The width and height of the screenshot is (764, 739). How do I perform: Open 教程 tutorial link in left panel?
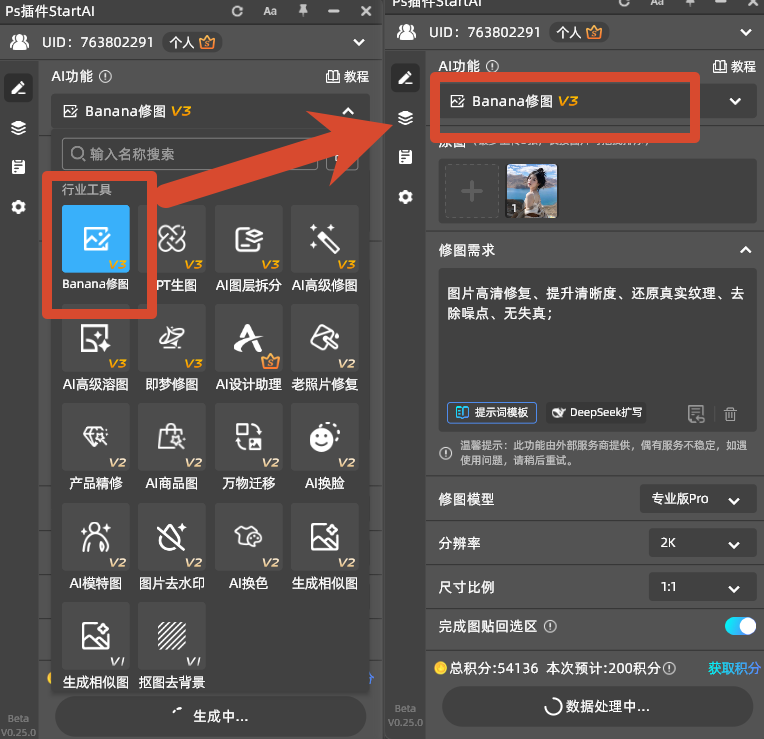pos(347,76)
